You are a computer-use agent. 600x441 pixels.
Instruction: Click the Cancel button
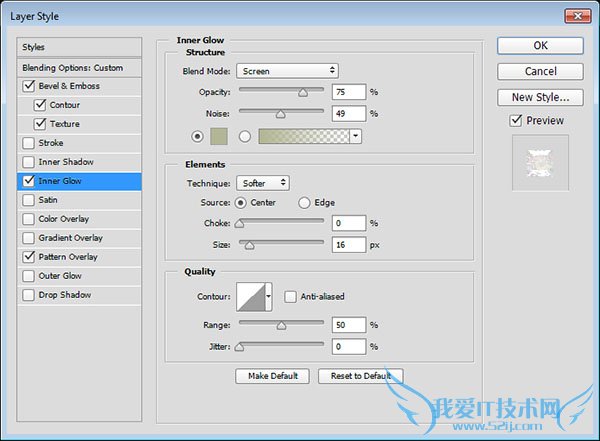coord(540,71)
